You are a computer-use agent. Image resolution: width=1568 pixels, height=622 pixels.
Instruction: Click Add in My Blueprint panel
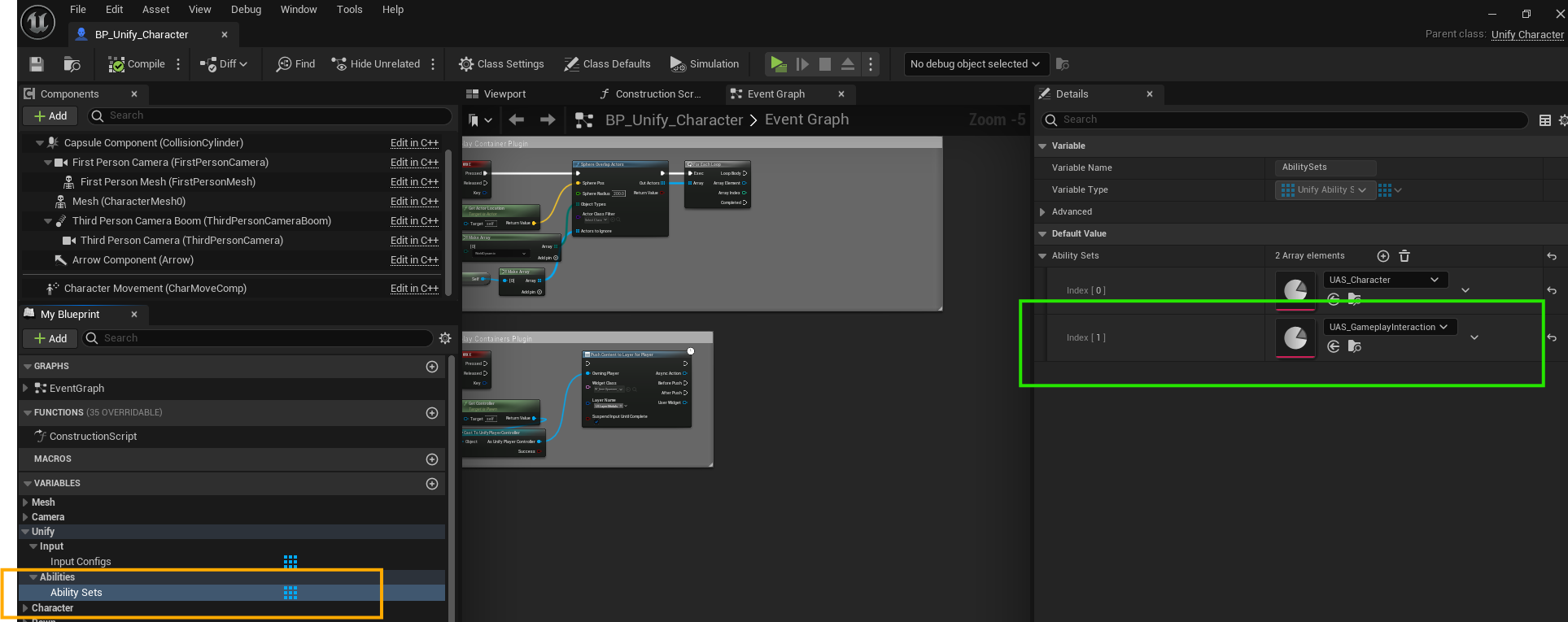click(x=50, y=338)
